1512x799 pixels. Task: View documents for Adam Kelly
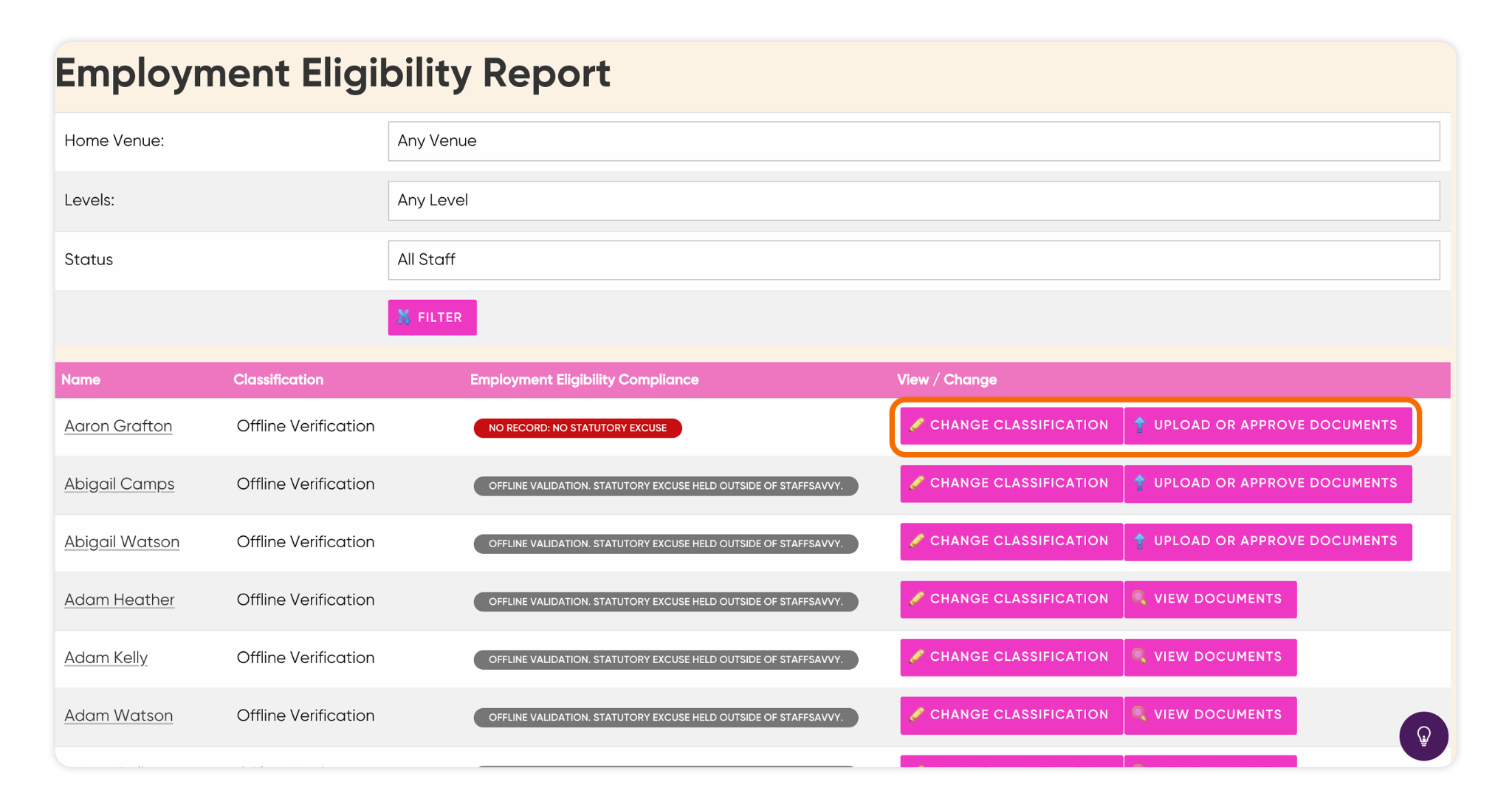[1210, 656]
